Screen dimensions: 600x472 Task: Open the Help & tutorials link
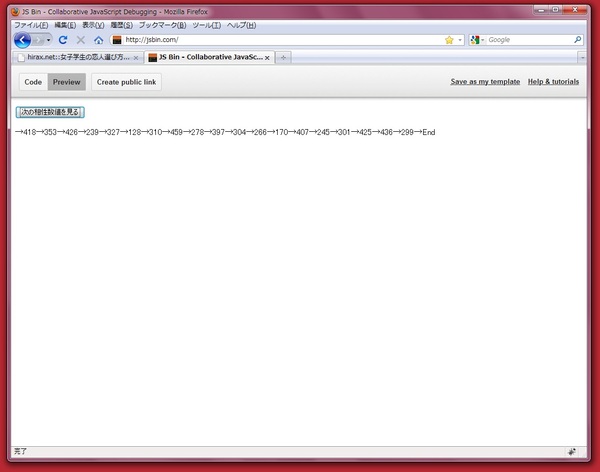click(x=553, y=82)
